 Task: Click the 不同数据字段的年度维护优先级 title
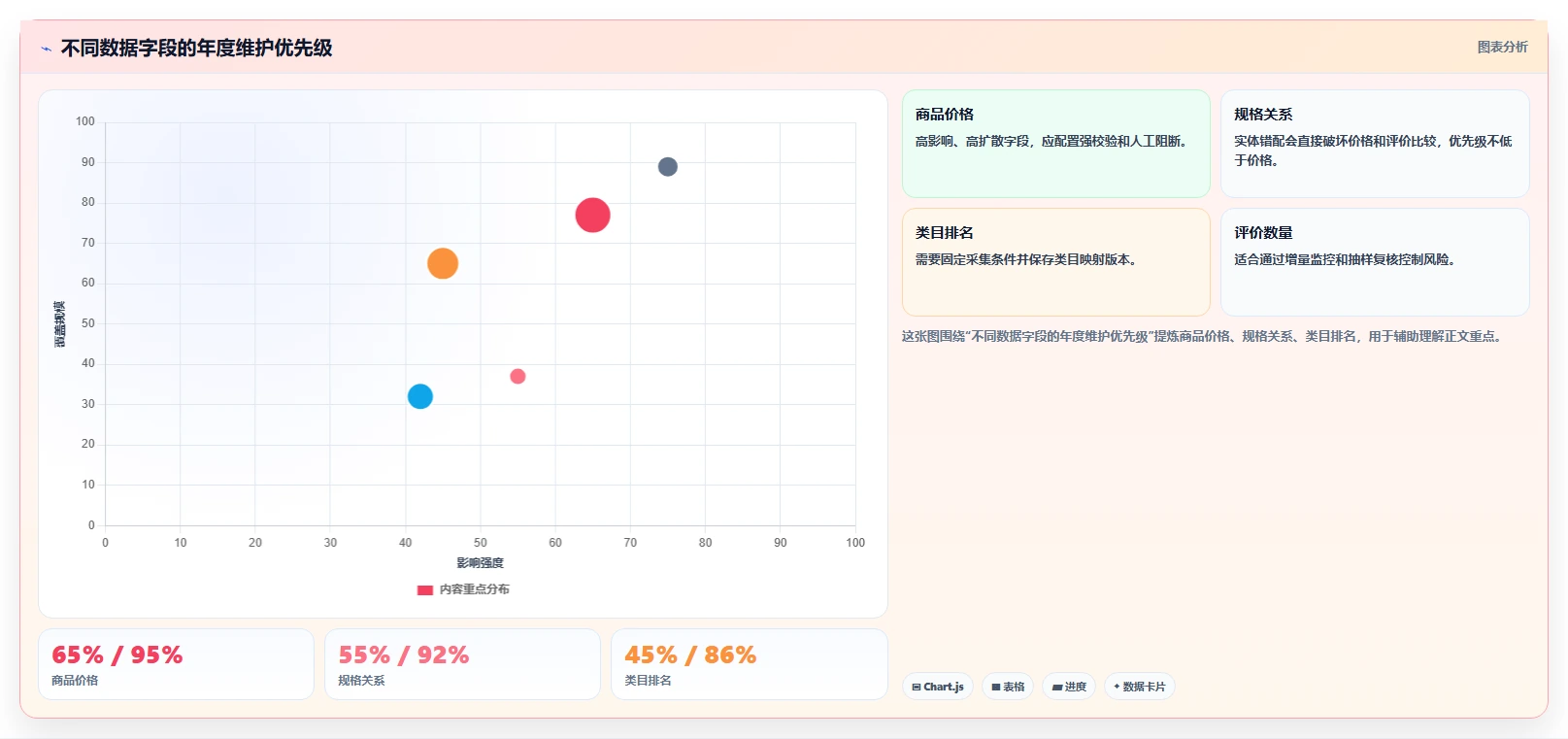click(196, 48)
